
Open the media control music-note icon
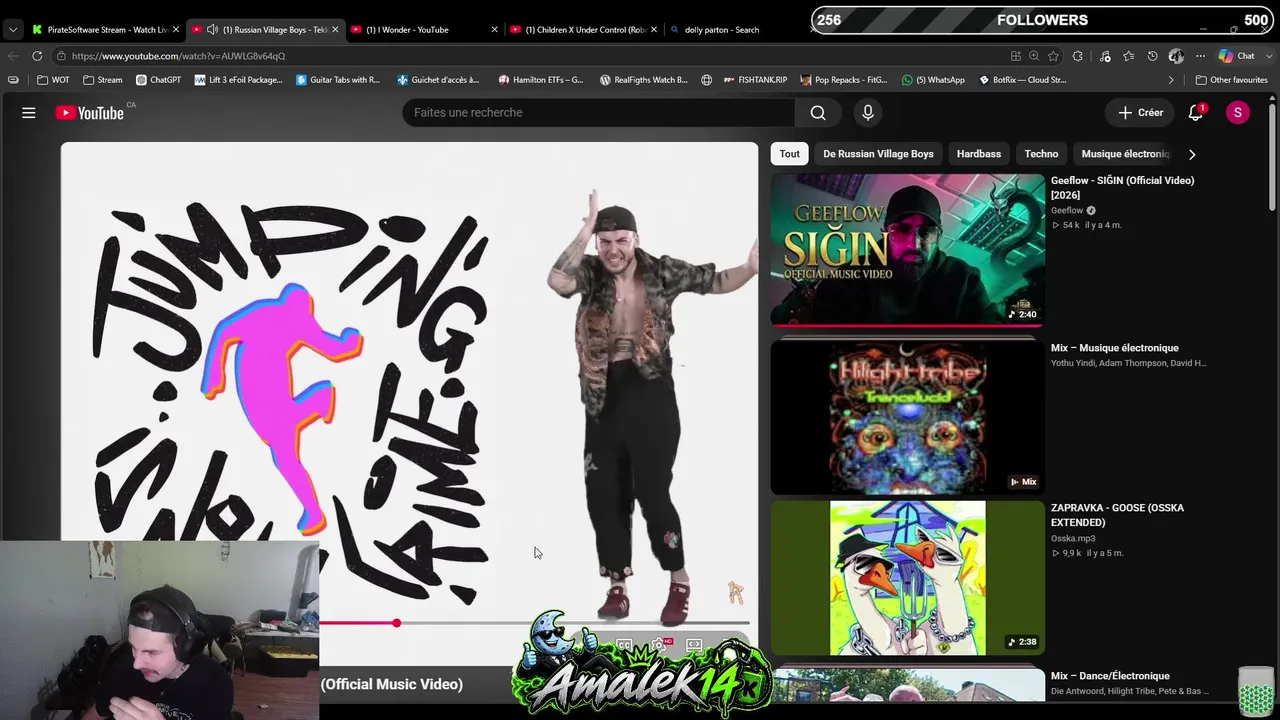click(x=1105, y=56)
